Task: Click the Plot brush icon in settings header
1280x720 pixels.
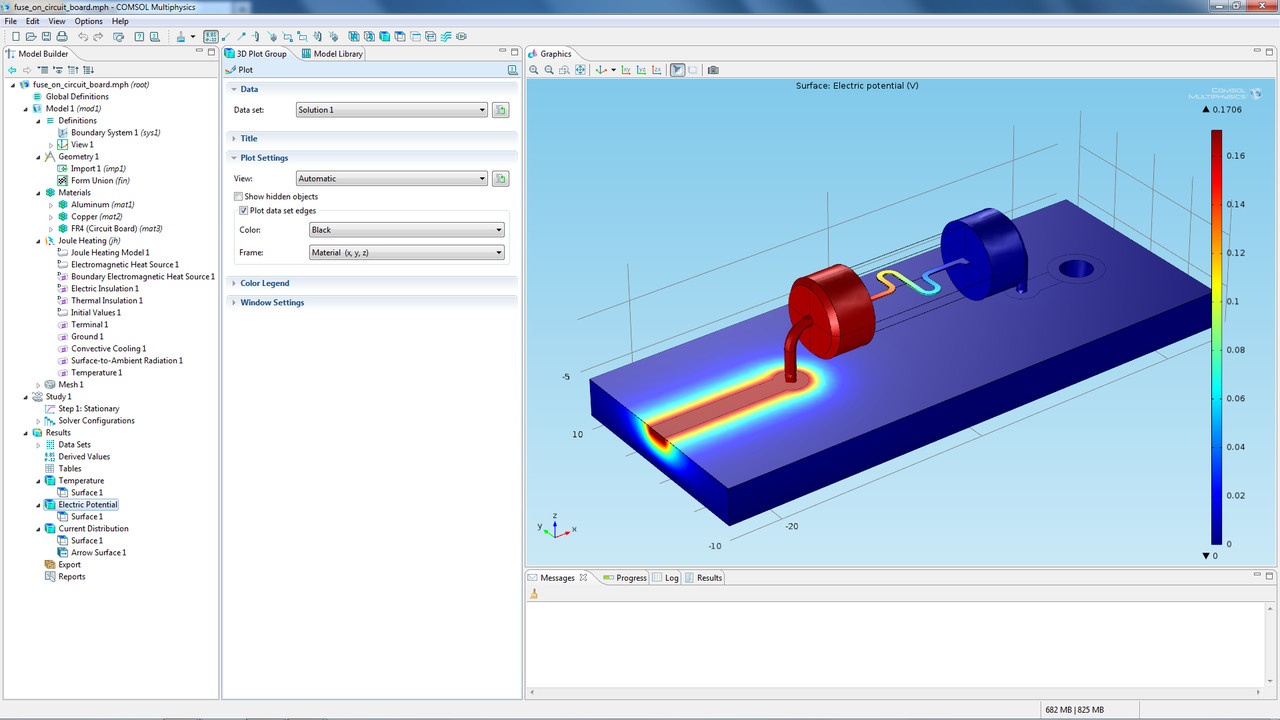Action: [232, 70]
